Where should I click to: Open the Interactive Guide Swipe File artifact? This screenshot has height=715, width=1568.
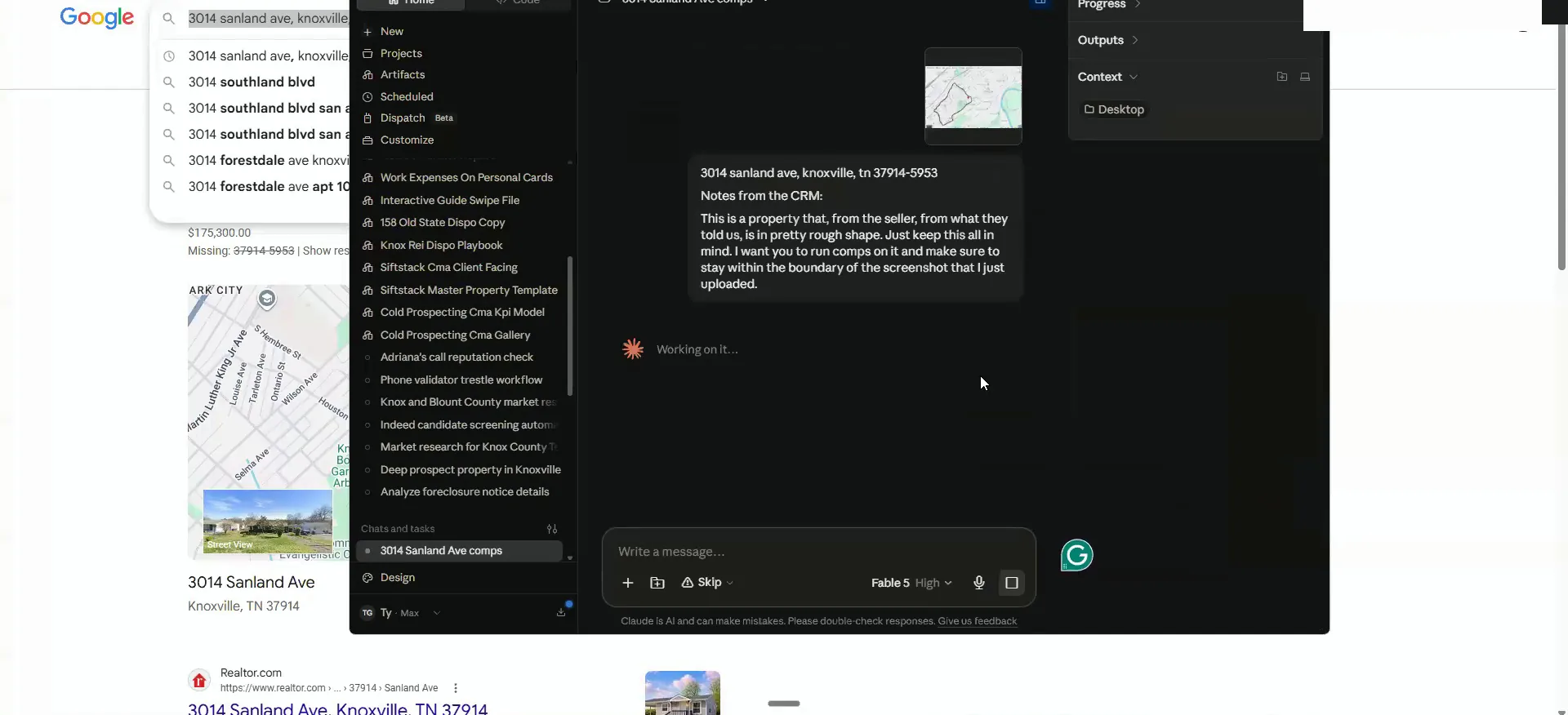coord(449,201)
